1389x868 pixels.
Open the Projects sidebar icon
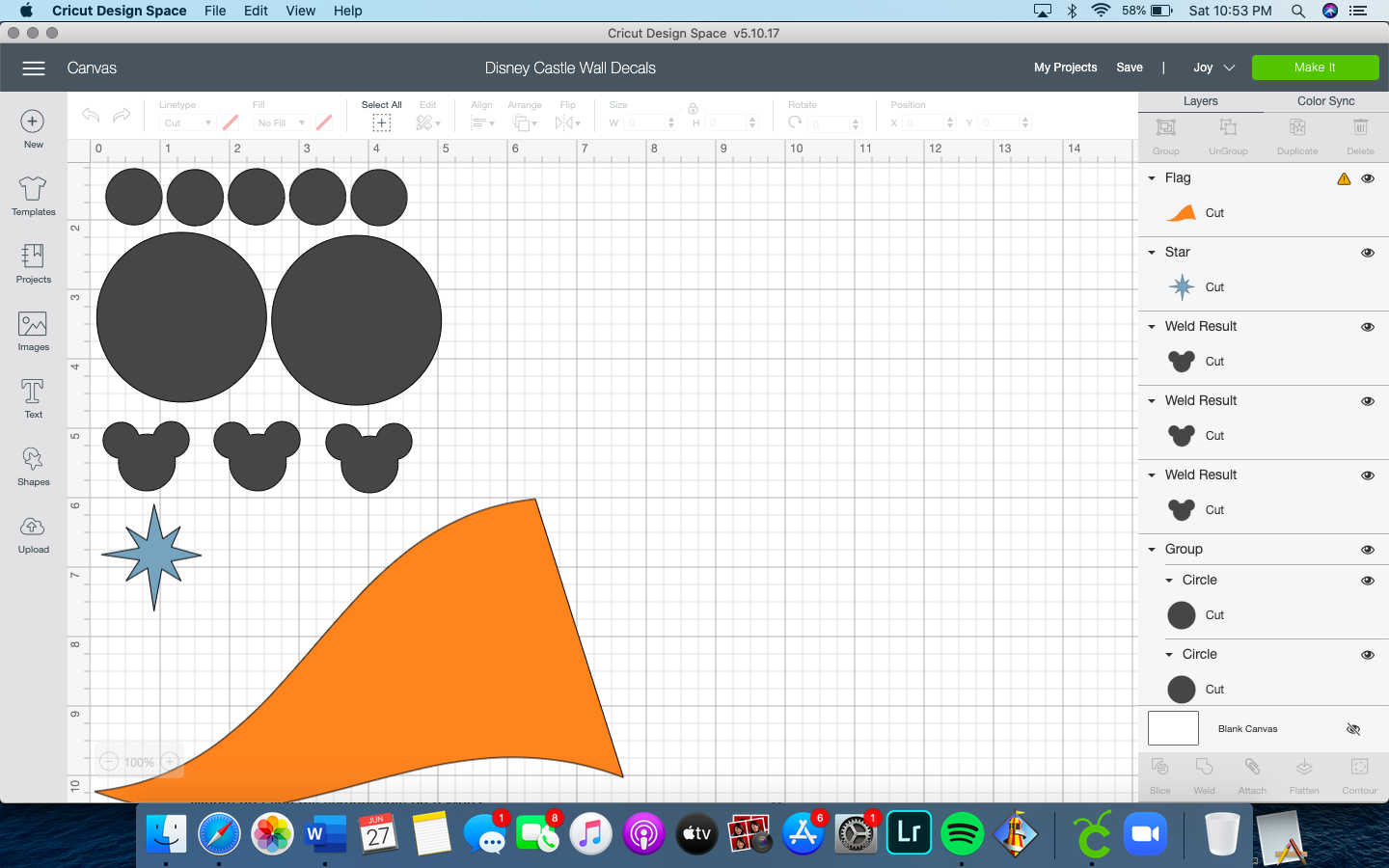33,263
